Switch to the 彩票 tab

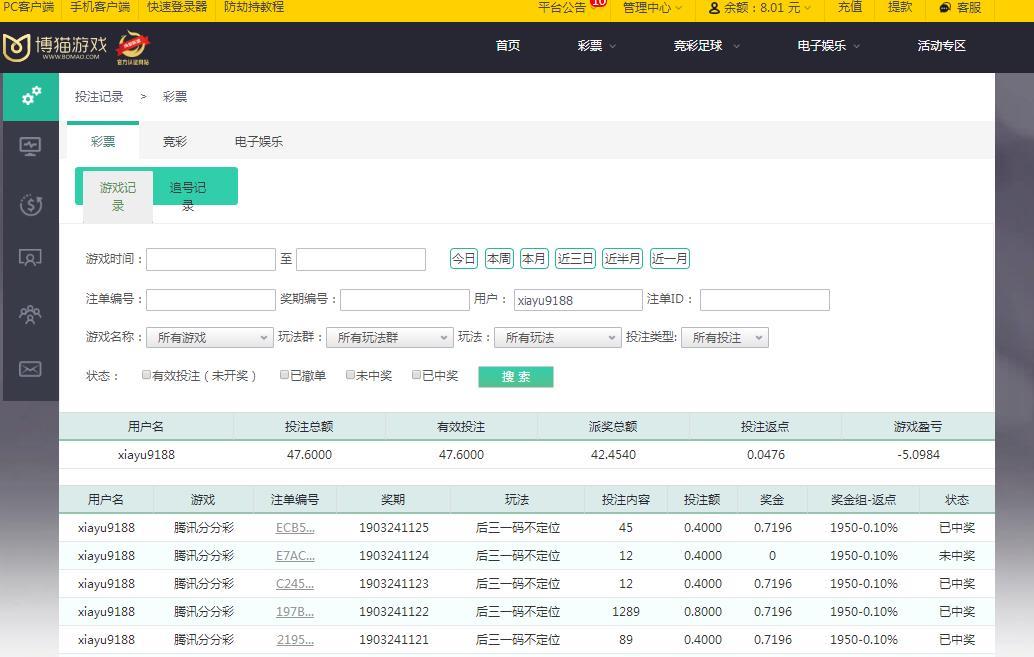(103, 141)
